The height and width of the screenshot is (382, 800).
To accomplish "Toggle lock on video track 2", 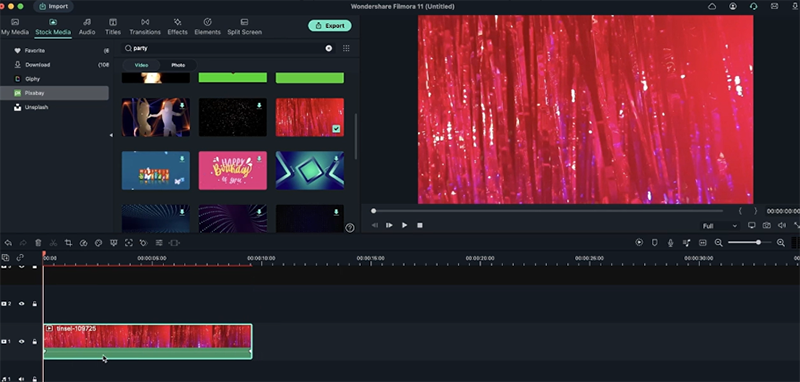I will [x=35, y=303].
